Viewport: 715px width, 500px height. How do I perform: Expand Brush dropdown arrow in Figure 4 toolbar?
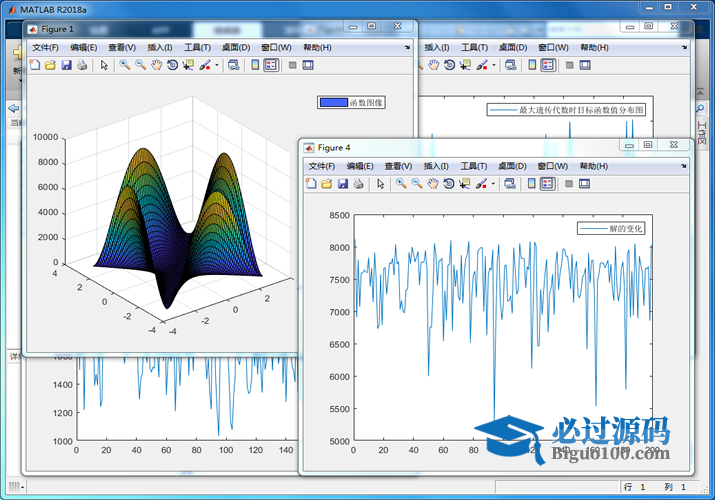(494, 185)
